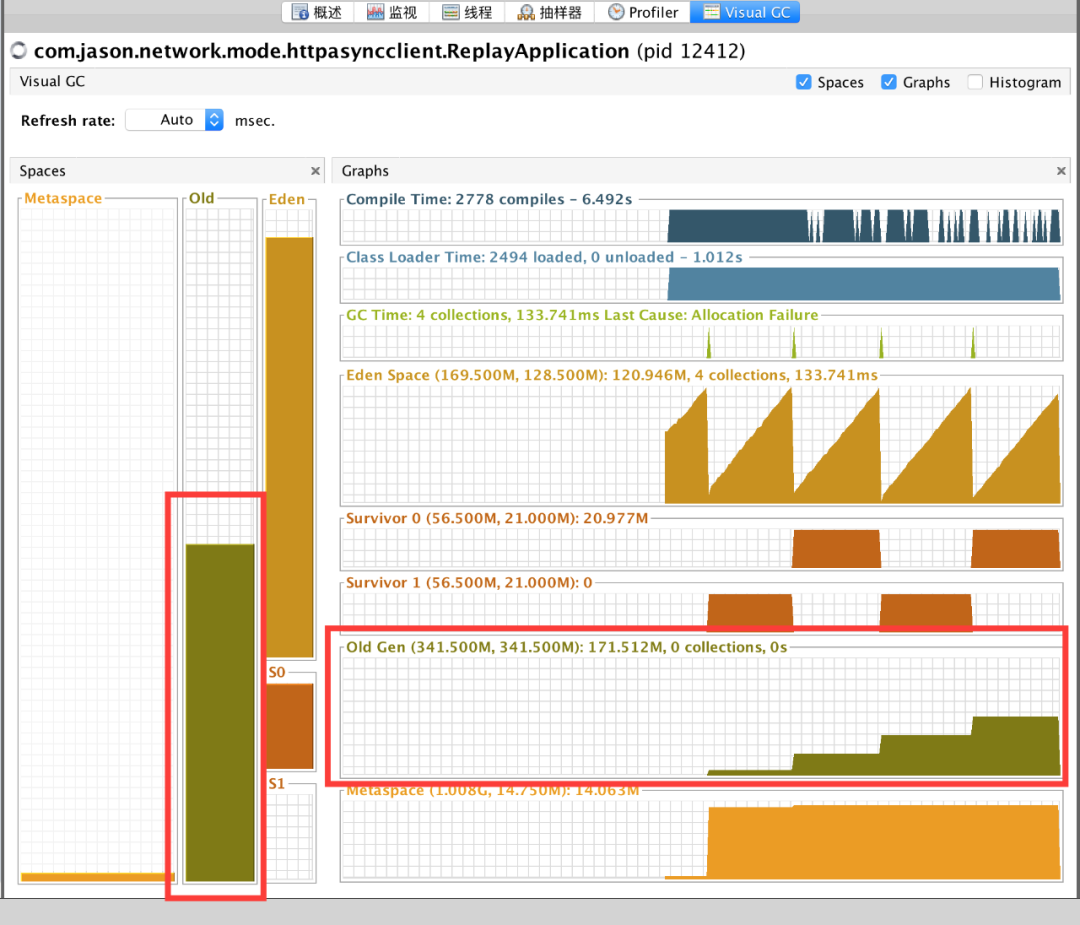Uncheck the Spaces checkbox
1080x925 pixels.
point(804,82)
